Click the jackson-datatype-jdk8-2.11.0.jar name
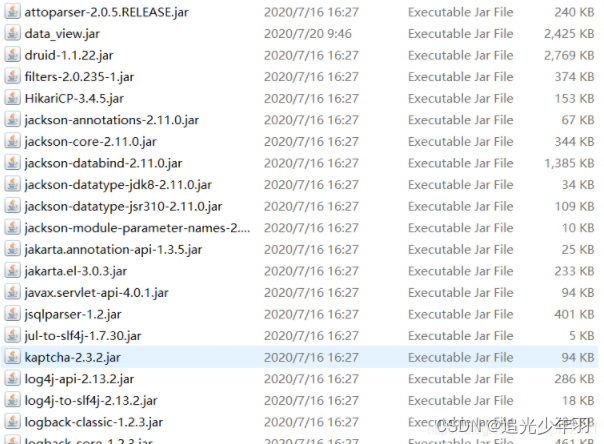Screen dimensions: 604x444 [x=118, y=185]
